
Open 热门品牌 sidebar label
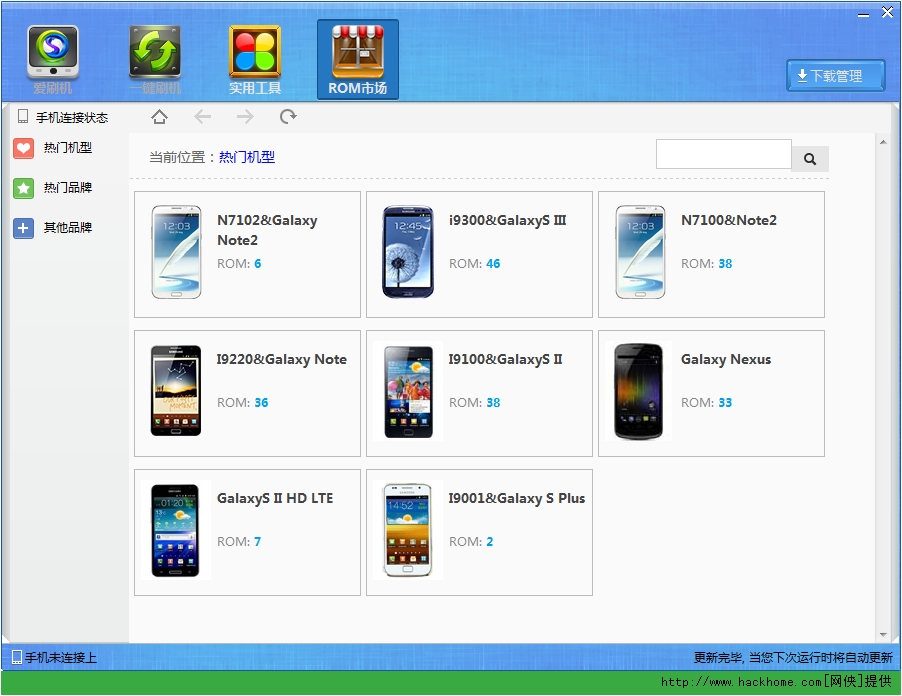pyautogui.click(x=68, y=188)
